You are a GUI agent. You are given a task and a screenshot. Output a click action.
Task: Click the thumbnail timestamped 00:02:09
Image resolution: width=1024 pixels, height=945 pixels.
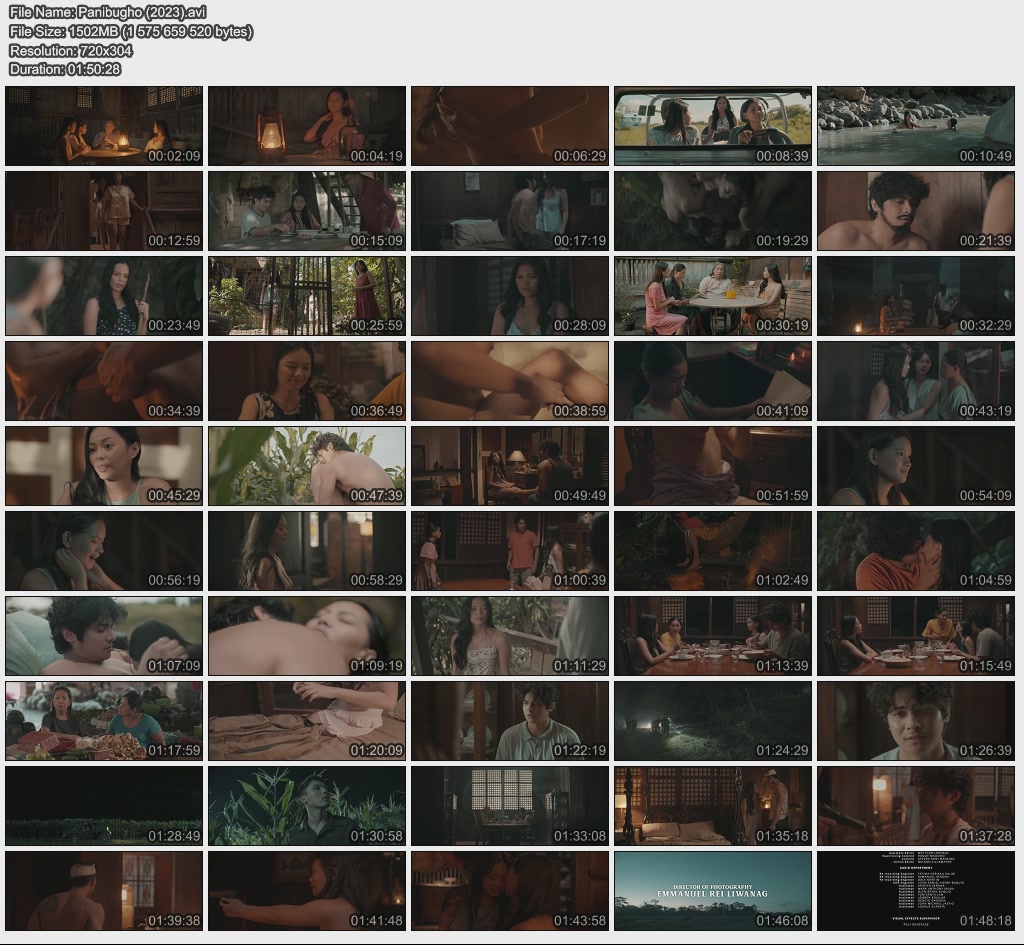tap(104, 126)
